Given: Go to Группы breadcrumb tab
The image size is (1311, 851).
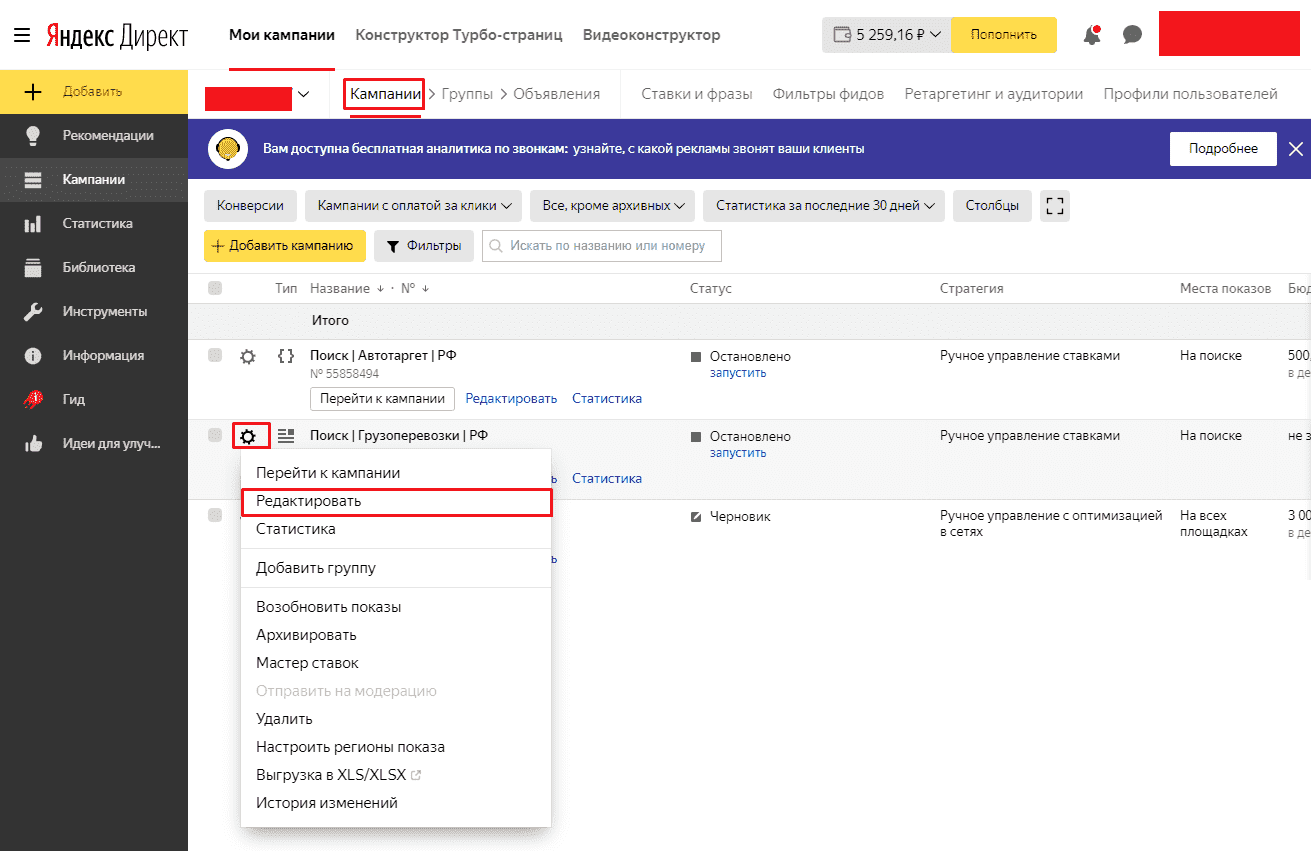Looking at the screenshot, I should tap(467, 94).
